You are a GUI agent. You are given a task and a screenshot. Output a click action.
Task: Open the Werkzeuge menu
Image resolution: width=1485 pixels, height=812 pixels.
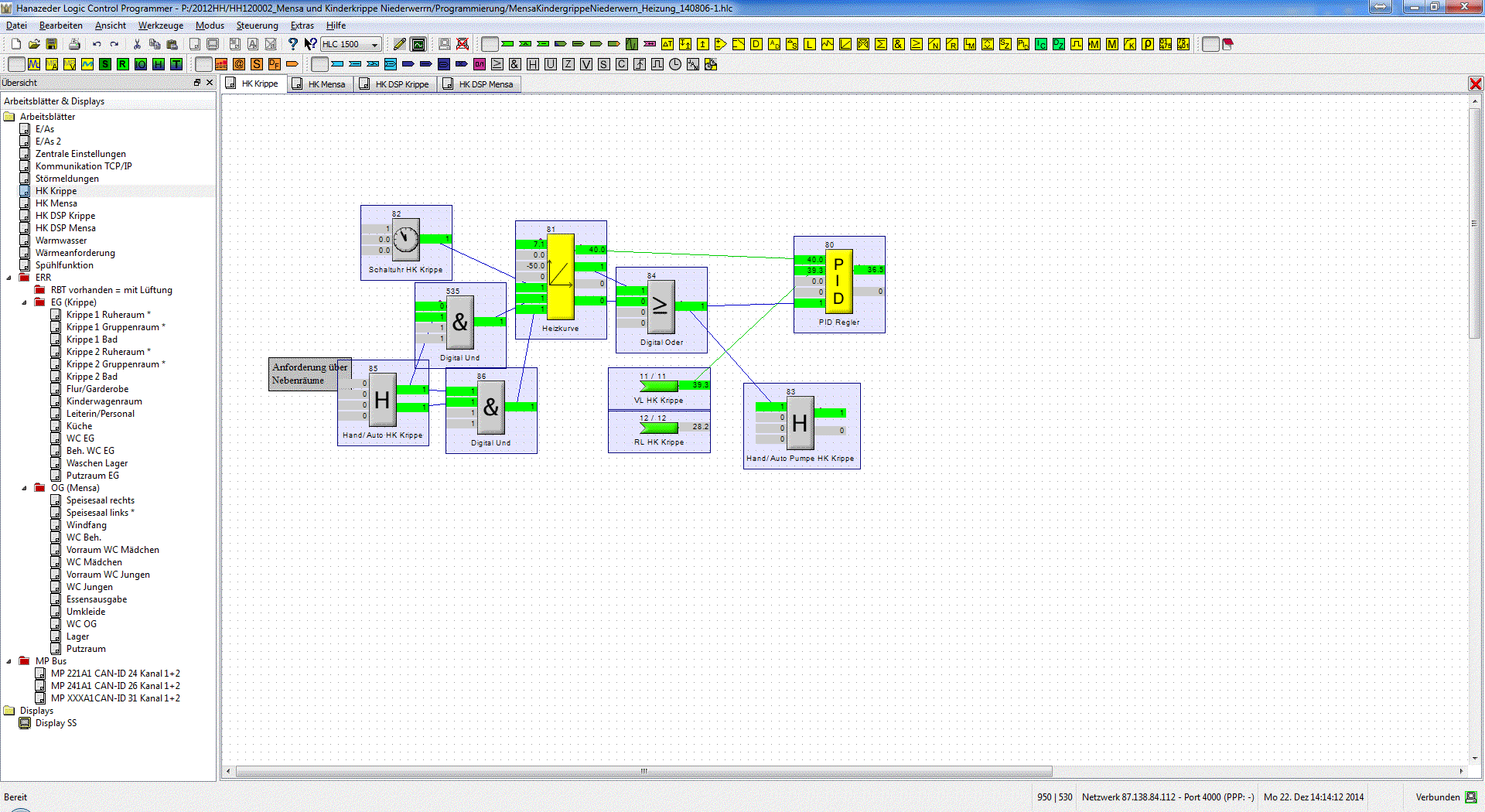(160, 26)
